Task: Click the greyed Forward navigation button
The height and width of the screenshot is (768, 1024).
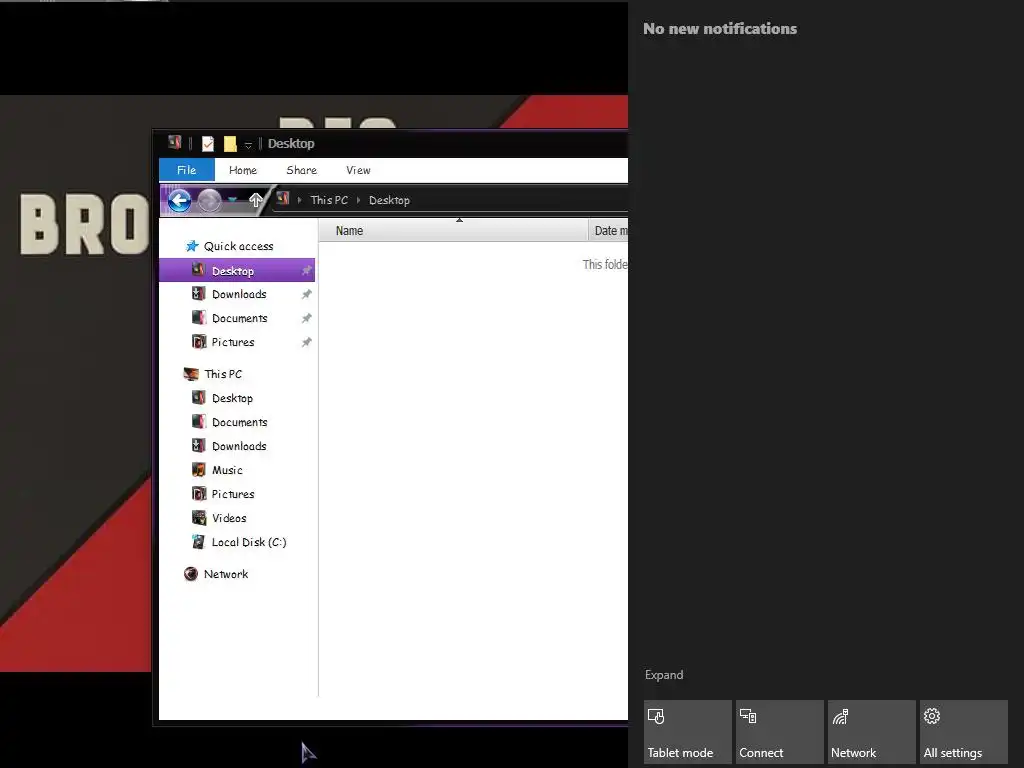Action: [209, 200]
